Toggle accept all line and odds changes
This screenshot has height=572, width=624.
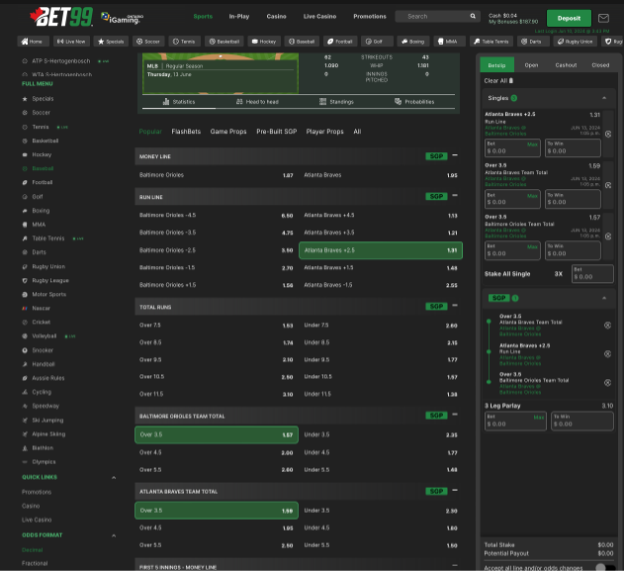(602, 567)
